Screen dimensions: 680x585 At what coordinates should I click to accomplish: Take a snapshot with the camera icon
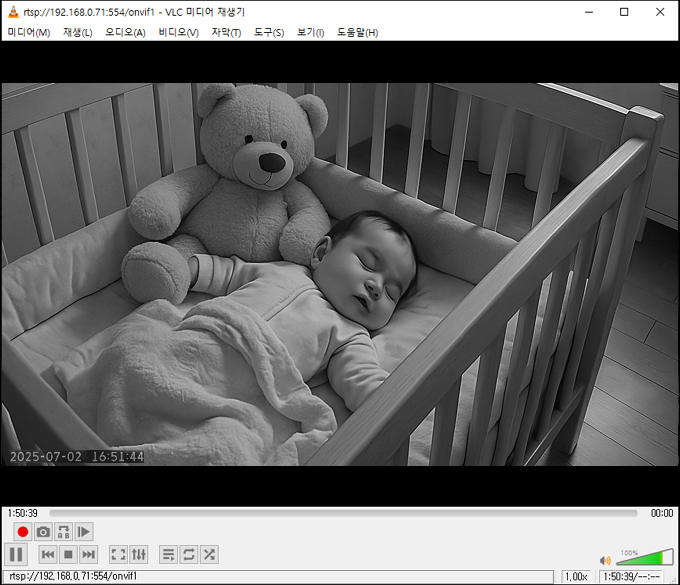(x=43, y=532)
